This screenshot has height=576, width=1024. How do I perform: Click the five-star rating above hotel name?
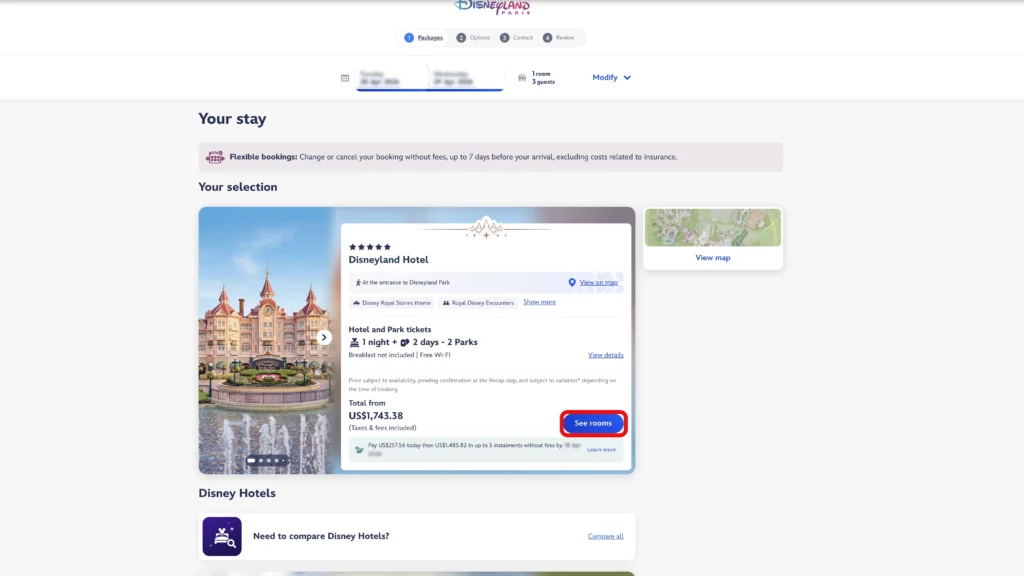click(x=370, y=247)
